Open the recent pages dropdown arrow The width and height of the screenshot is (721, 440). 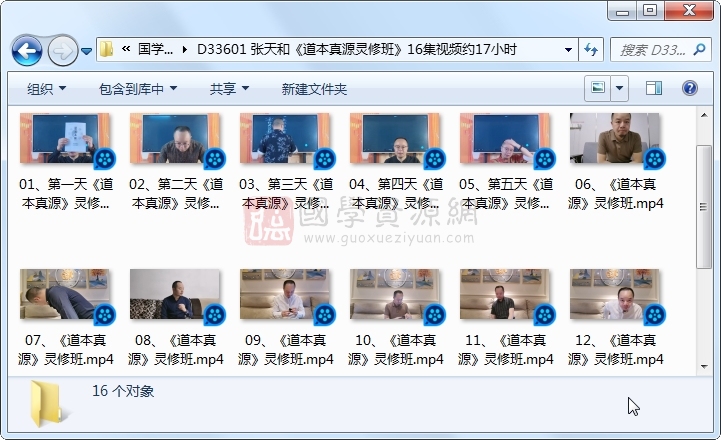pos(86,51)
